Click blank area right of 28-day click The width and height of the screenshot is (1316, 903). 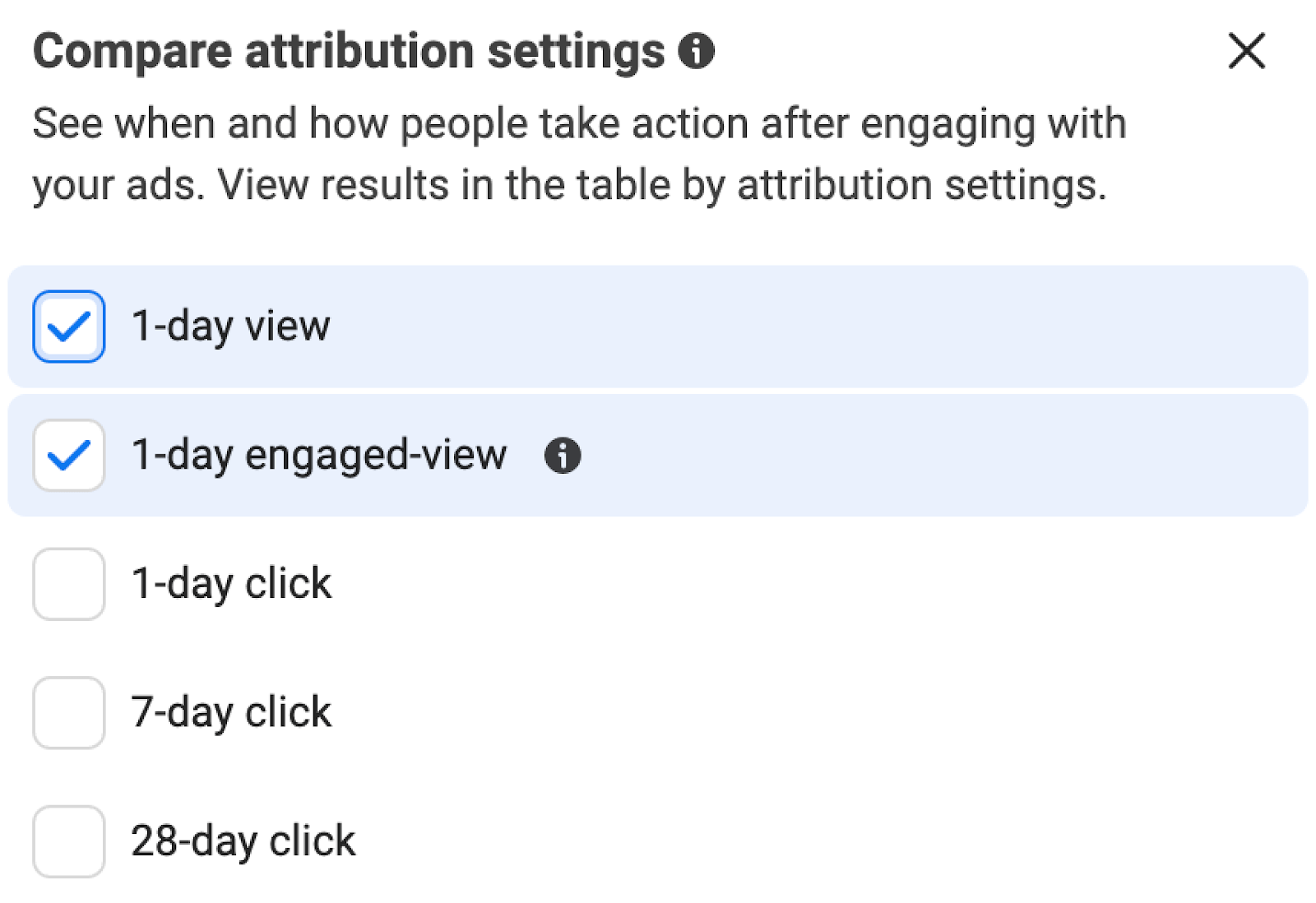[x=822, y=840]
